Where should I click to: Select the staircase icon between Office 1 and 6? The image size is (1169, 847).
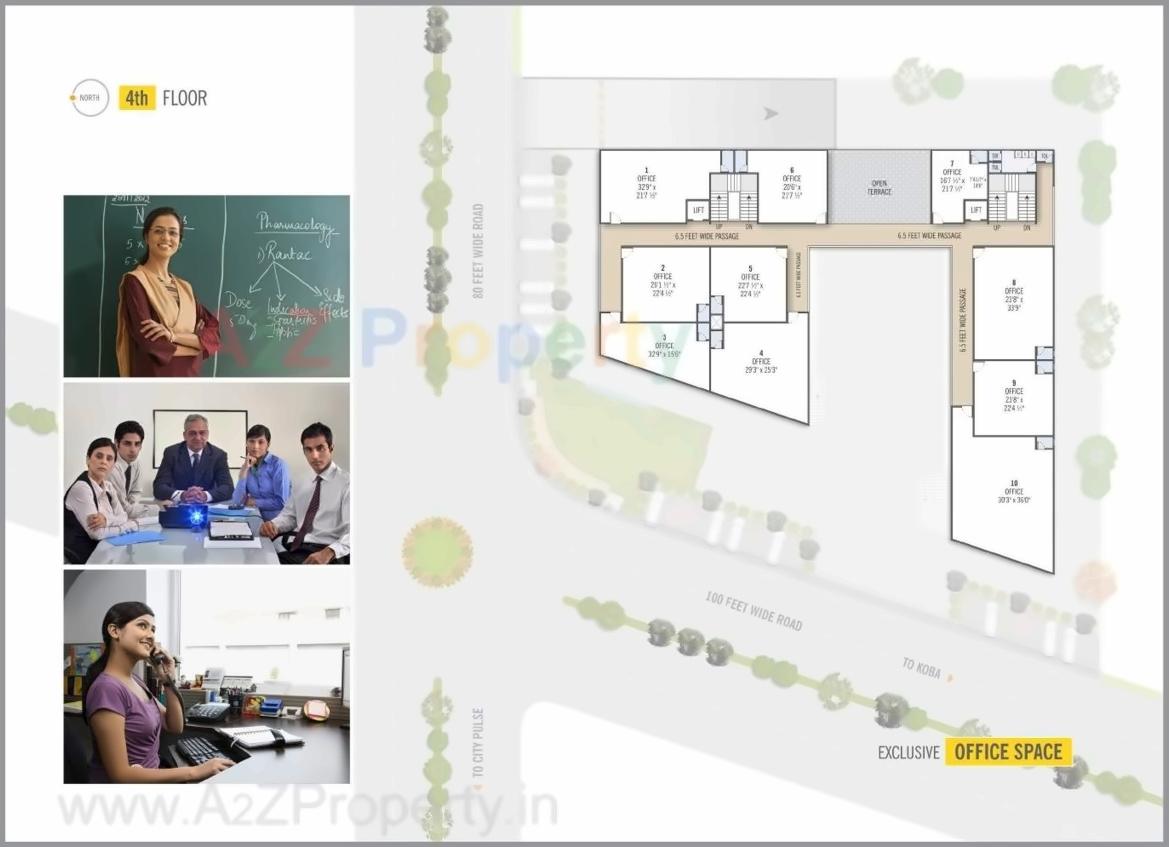[736, 198]
